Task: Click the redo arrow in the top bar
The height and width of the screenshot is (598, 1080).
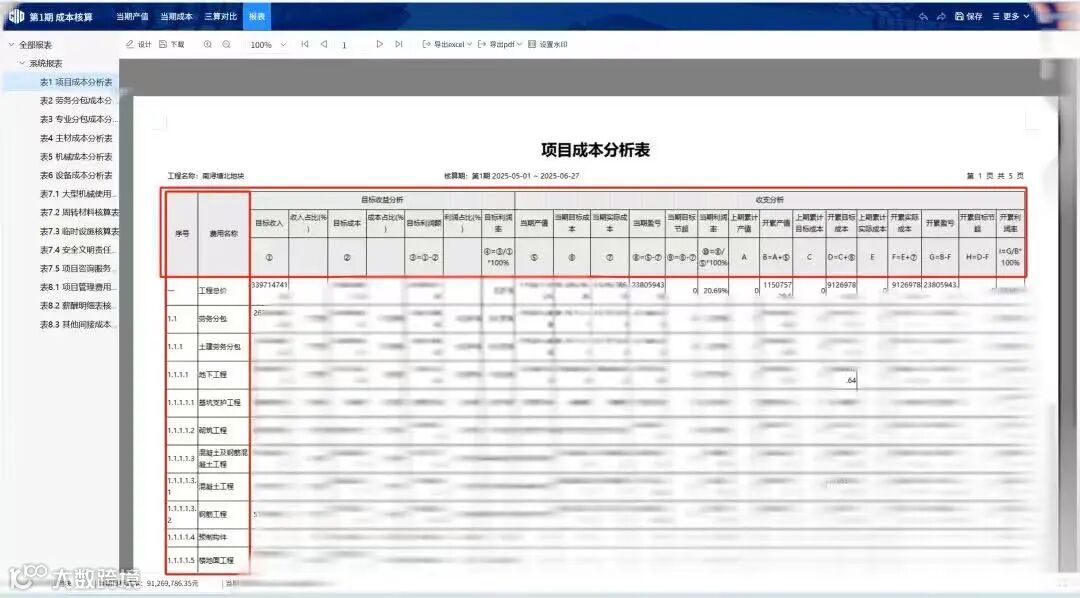Action: coord(941,16)
